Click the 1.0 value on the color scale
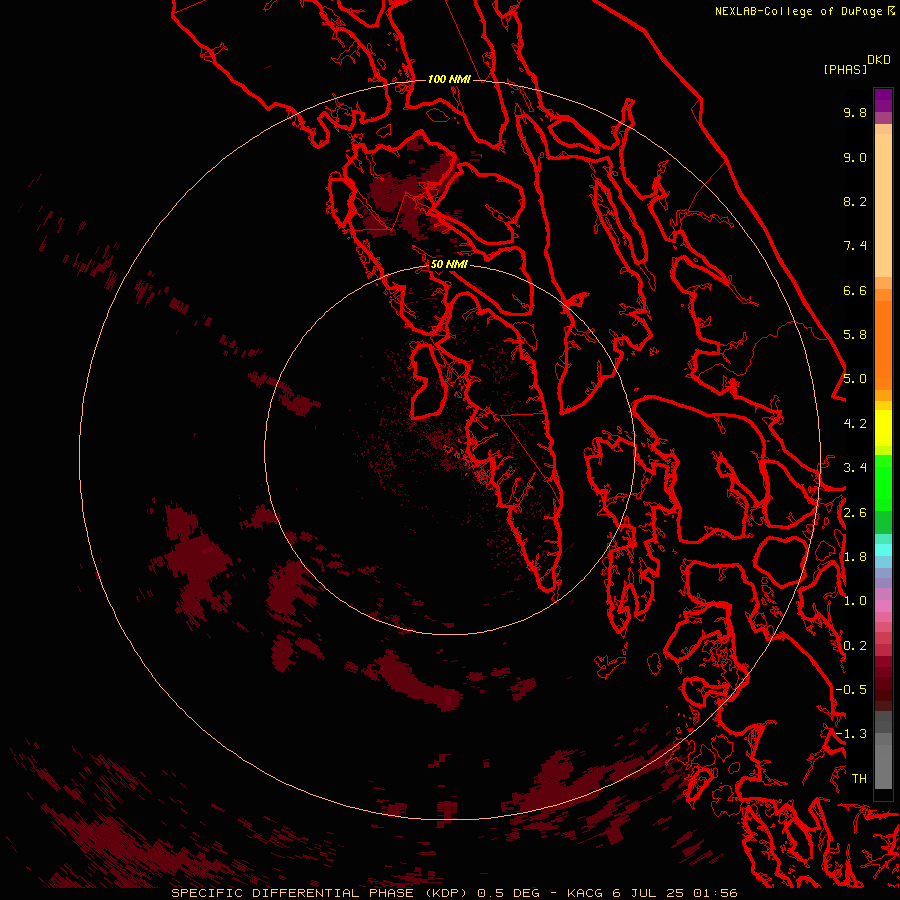The height and width of the screenshot is (900, 900). [x=855, y=601]
